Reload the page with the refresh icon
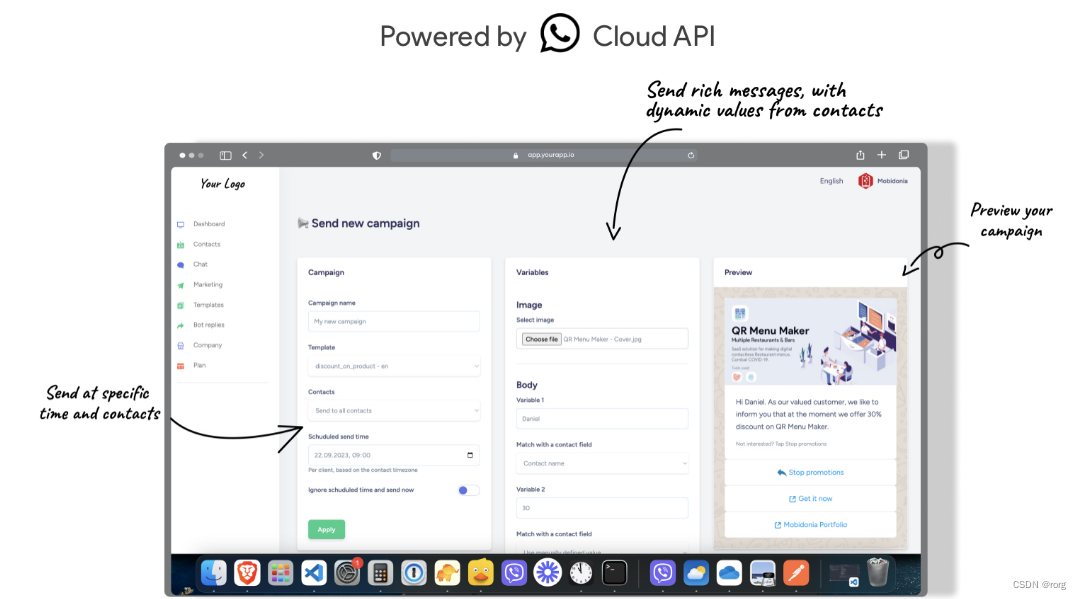The width and height of the screenshot is (1081, 599). [690, 155]
